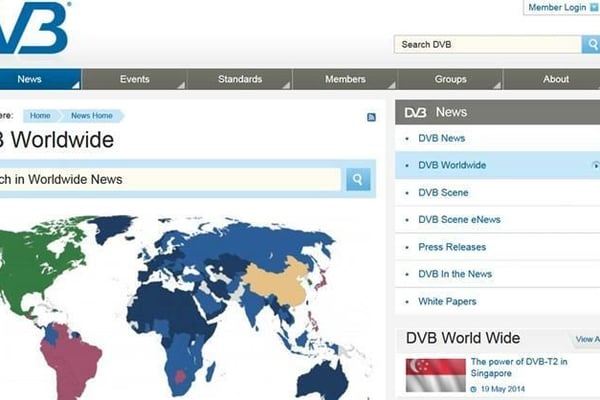The width and height of the screenshot is (600, 400).
Task: Click the Member Login dropdown arrow
Action: point(595,8)
